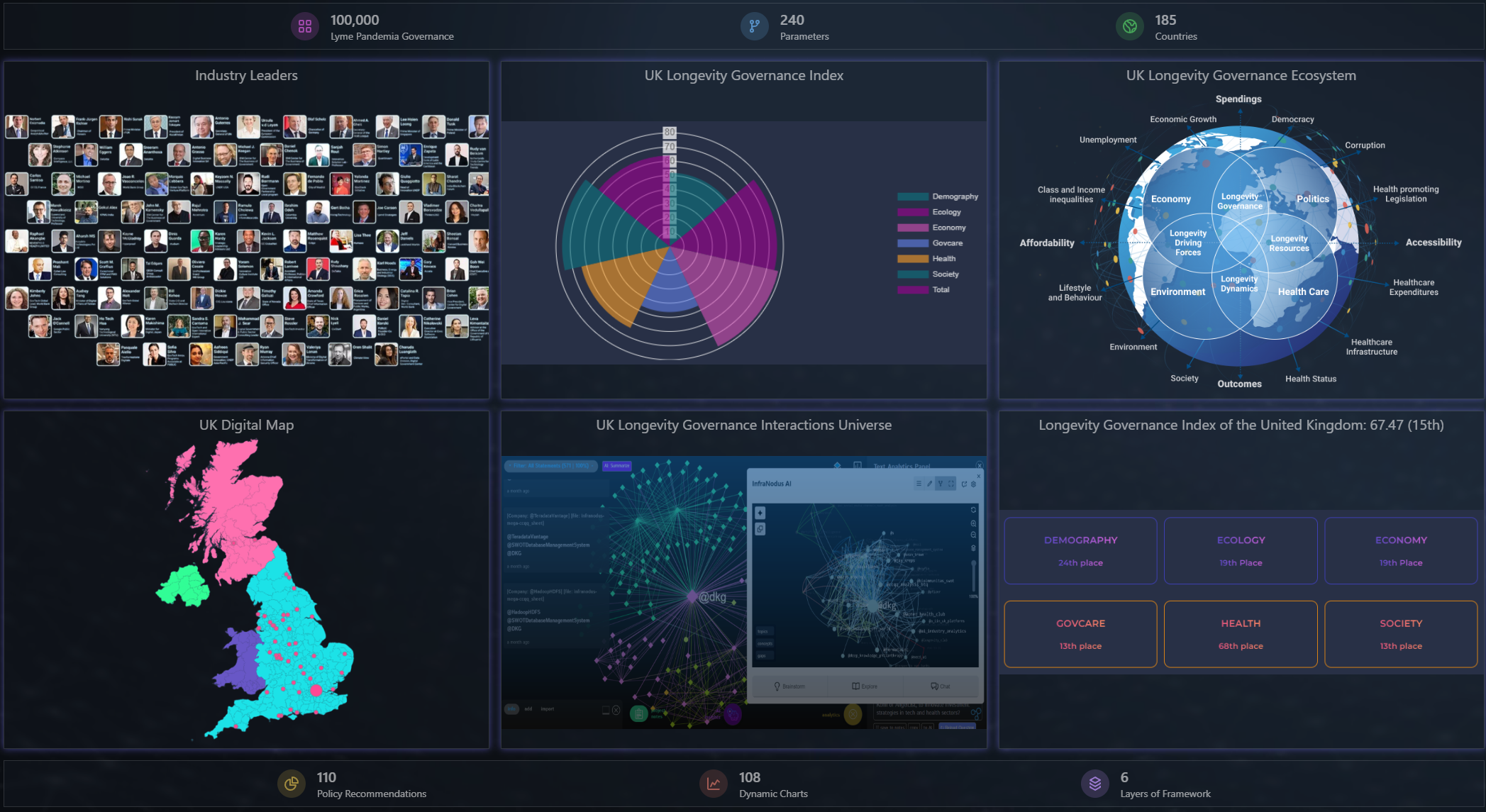This screenshot has height=812, width=1486.
Task: Switch to the Chat tab
Action: pyautogui.click(x=940, y=686)
